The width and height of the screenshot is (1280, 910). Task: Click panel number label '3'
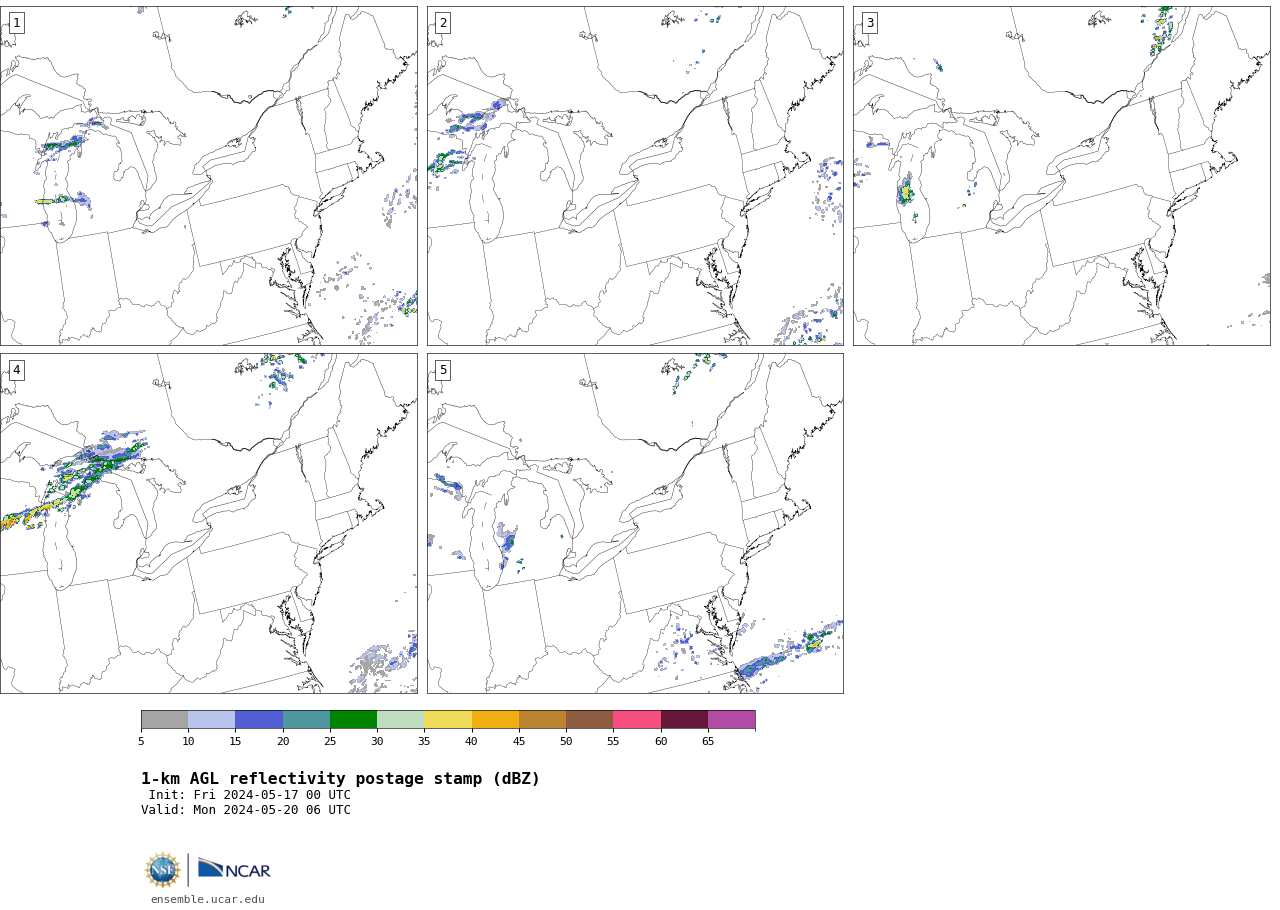click(869, 23)
